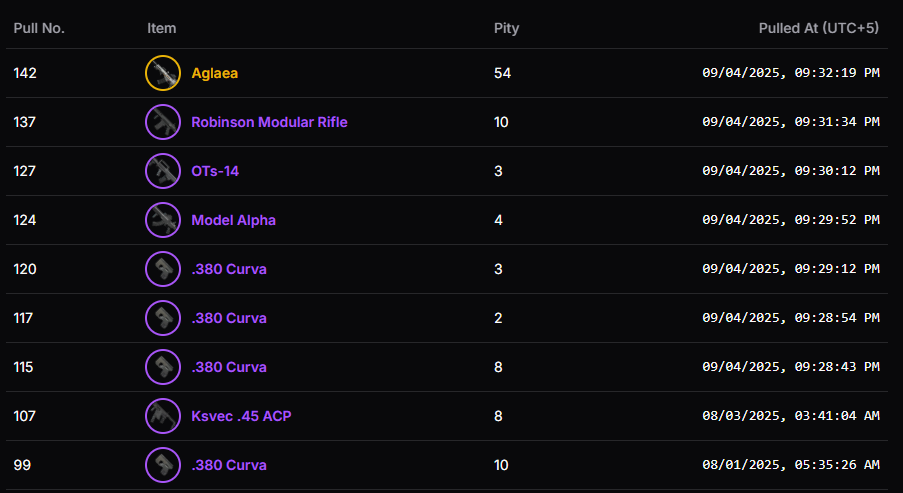Open the Ksvec .45 ACP link
Image resolution: width=903 pixels, height=493 pixels.
(241, 416)
